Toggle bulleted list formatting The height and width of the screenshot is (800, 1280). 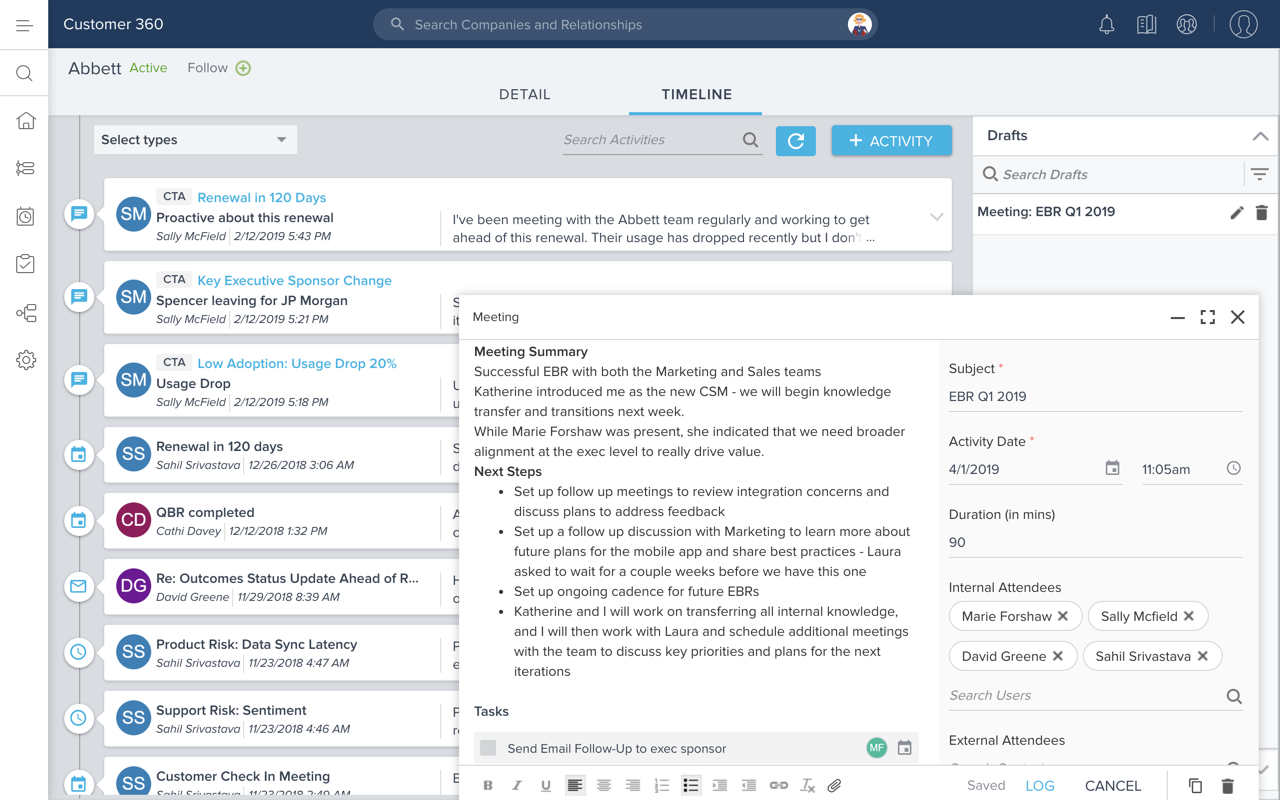pyautogui.click(x=690, y=785)
